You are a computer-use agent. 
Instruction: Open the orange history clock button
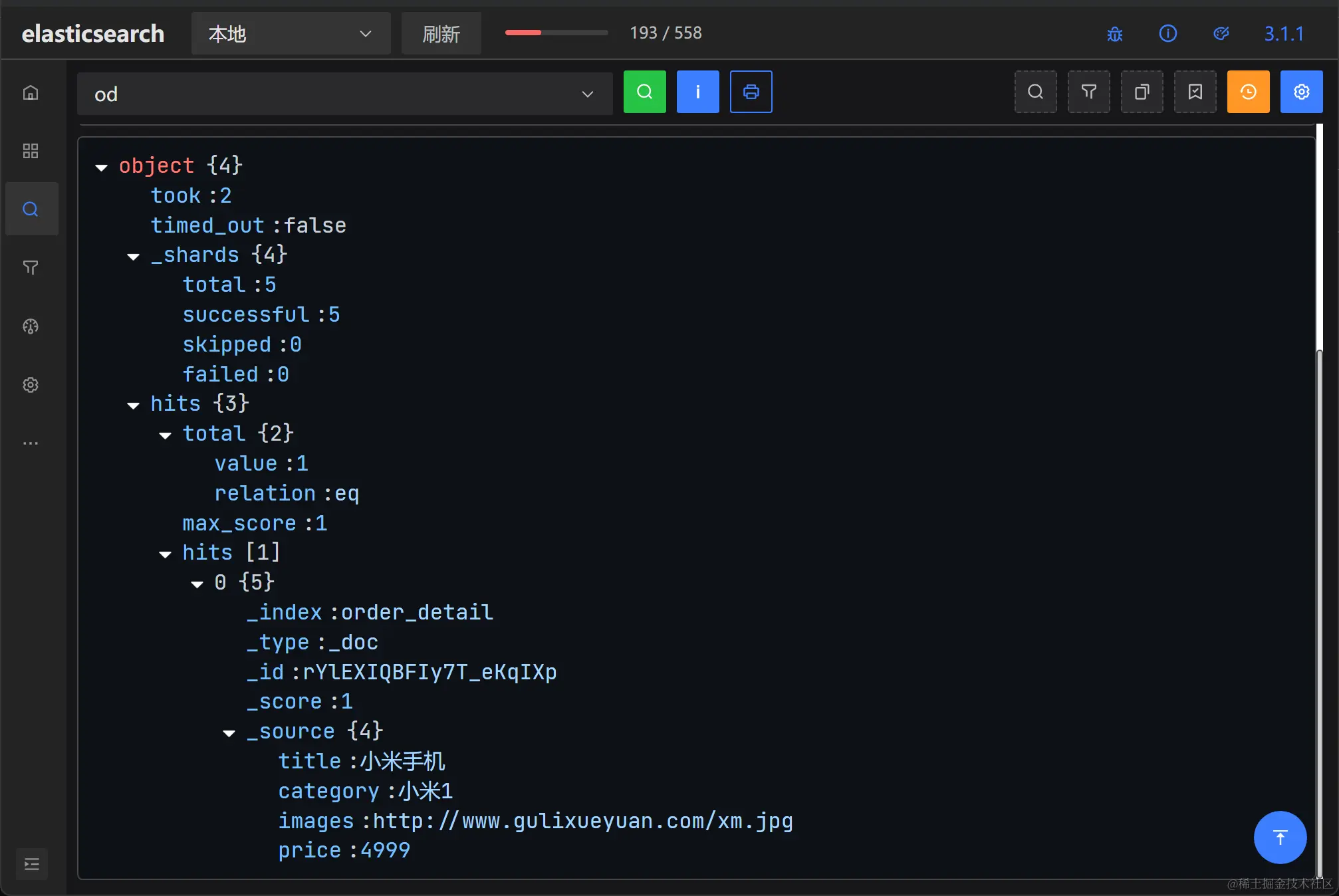coord(1248,92)
